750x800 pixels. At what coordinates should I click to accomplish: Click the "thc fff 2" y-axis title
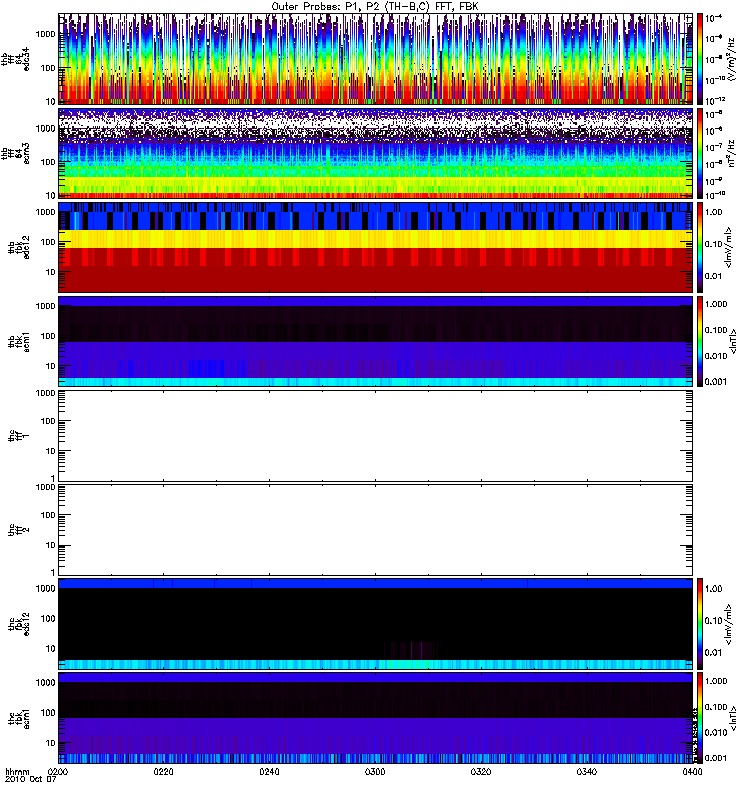pyautogui.click(x=19, y=530)
